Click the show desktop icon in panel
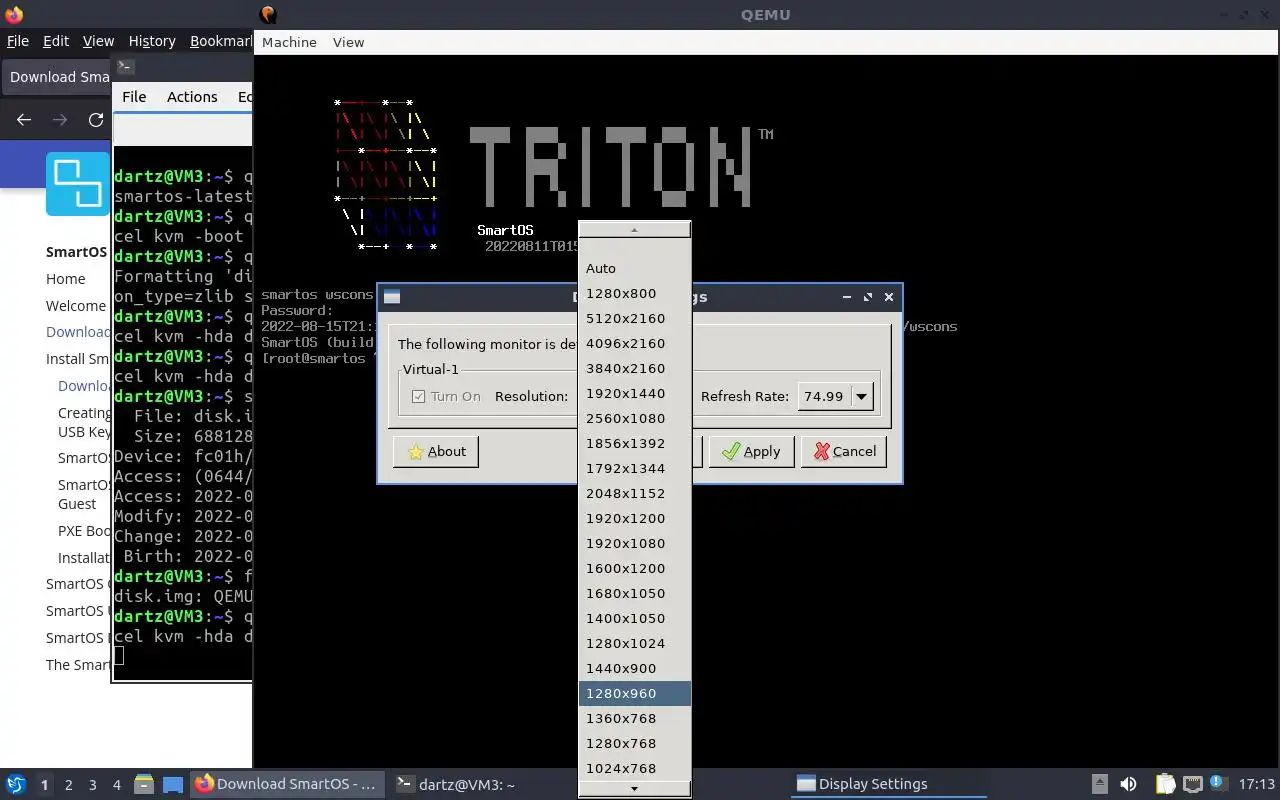The width and height of the screenshot is (1280, 800). [x=172, y=784]
